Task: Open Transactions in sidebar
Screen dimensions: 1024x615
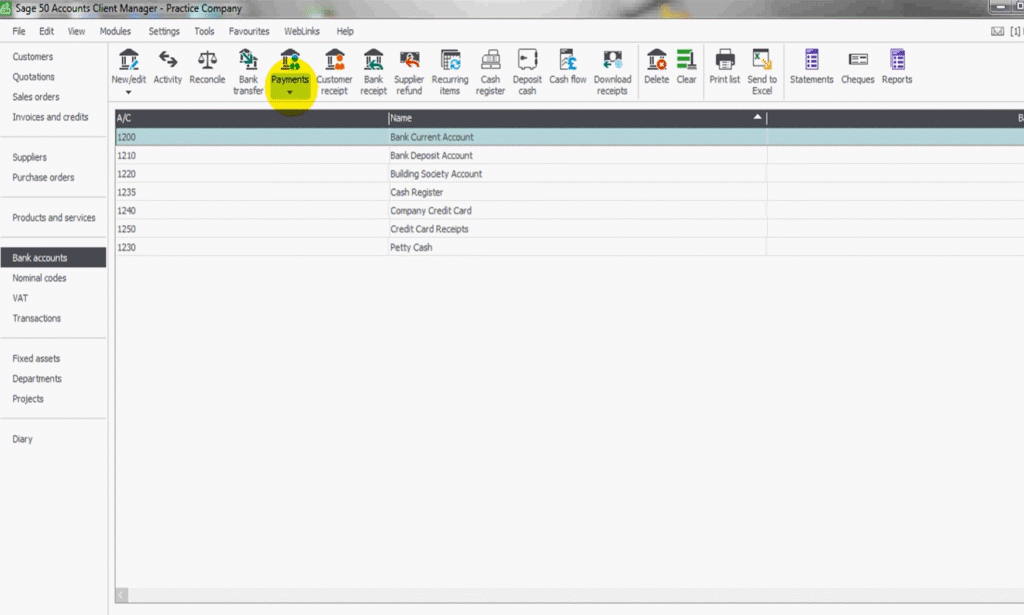Action: 37,319
